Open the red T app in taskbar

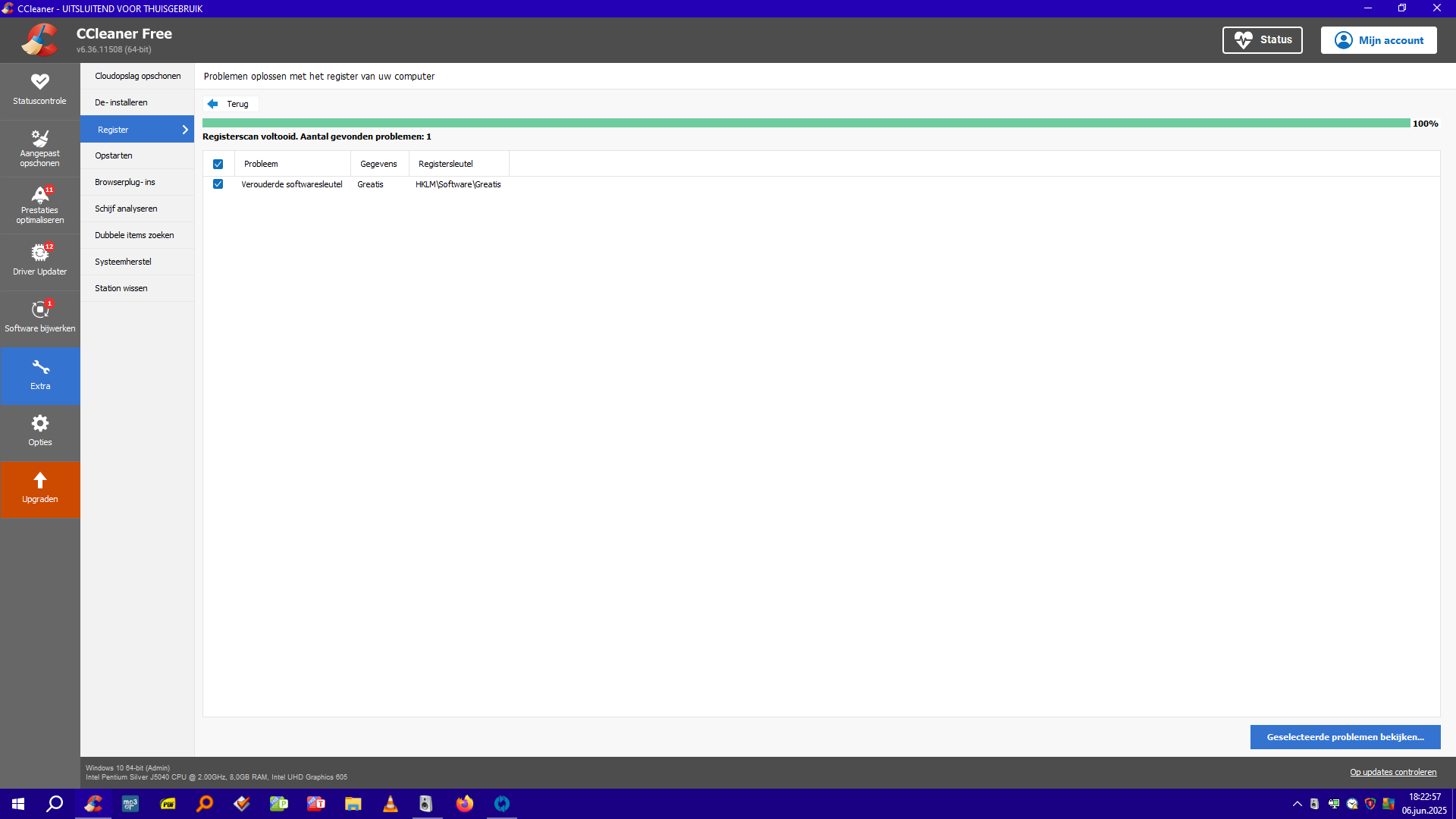pos(316,804)
